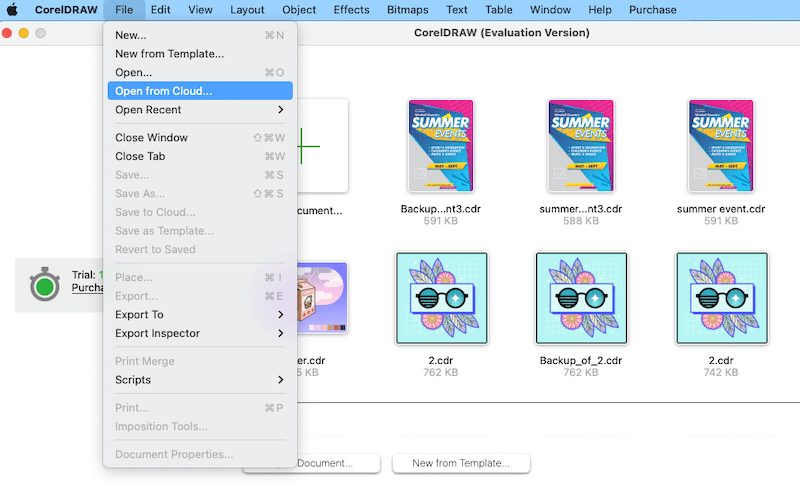Click the 588 KB file size label
The width and height of the screenshot is (800, 492).
(x=581, y=221)
